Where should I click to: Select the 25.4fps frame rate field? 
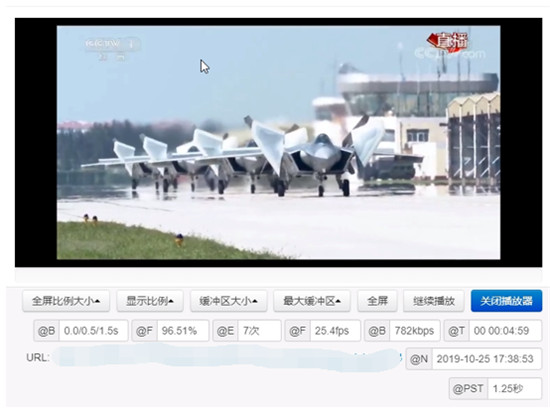[x=335, y=331]
